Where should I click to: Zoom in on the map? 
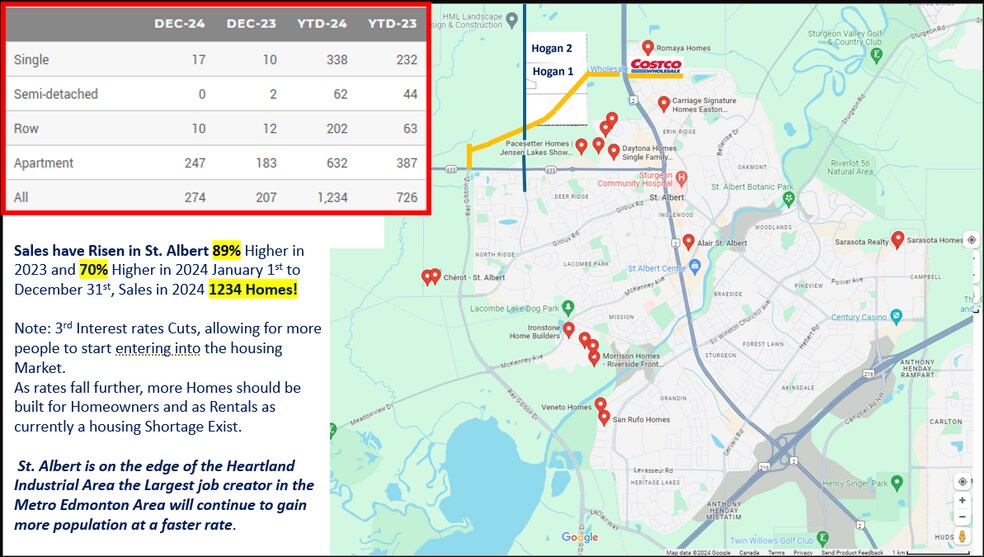coord(962,500)
